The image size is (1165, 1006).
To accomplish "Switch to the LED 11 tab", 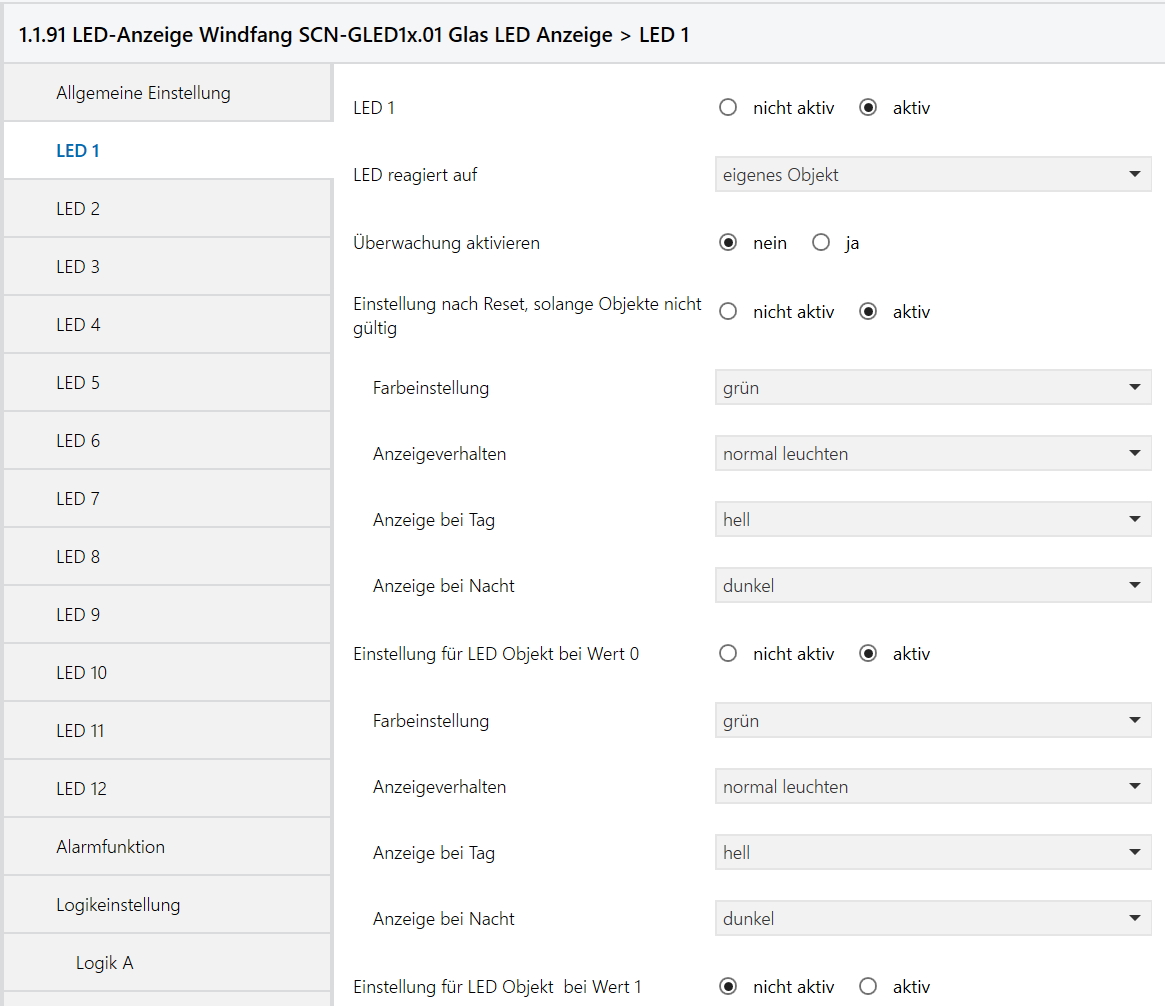I will 167,730.
